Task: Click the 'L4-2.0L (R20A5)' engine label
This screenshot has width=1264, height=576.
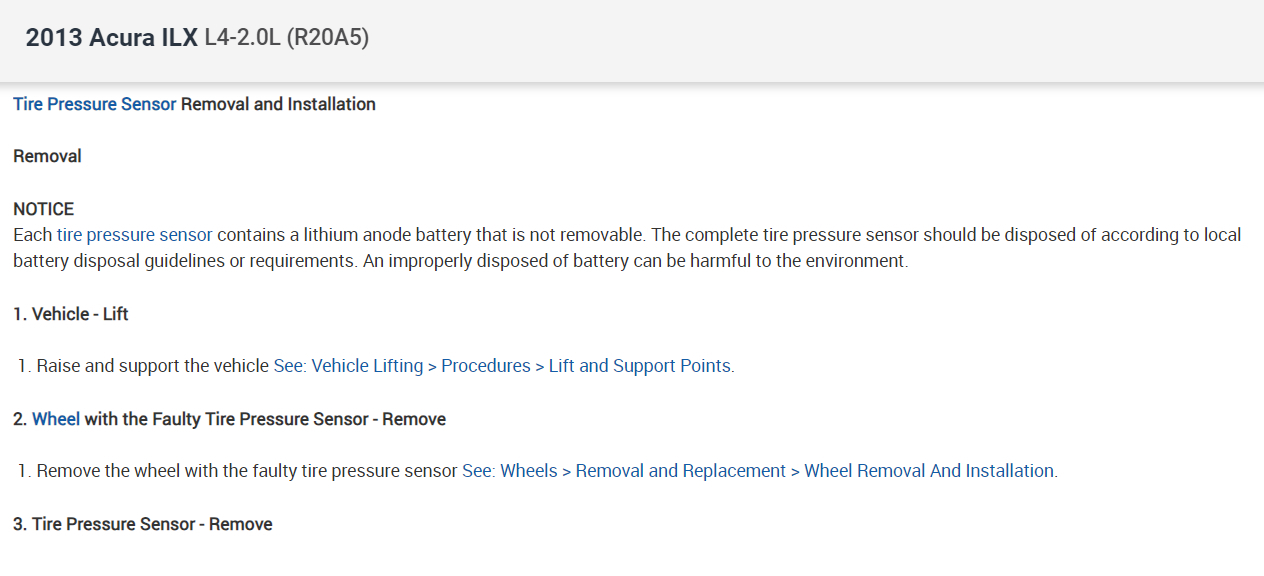Action: click(286, 39)
